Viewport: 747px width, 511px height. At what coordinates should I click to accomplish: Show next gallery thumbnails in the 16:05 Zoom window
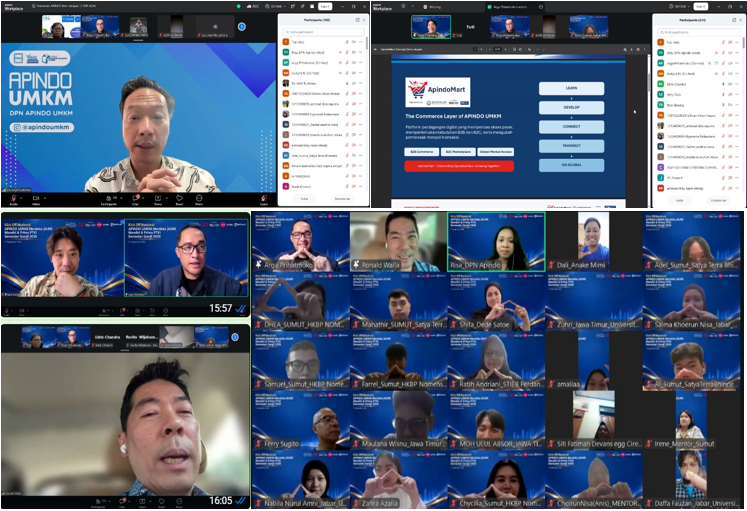235,337
